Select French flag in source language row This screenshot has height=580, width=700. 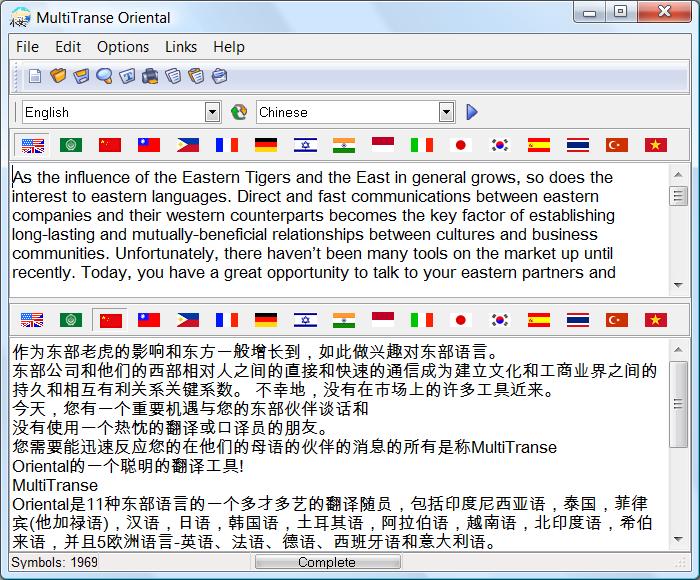click(x=227, y=145)
